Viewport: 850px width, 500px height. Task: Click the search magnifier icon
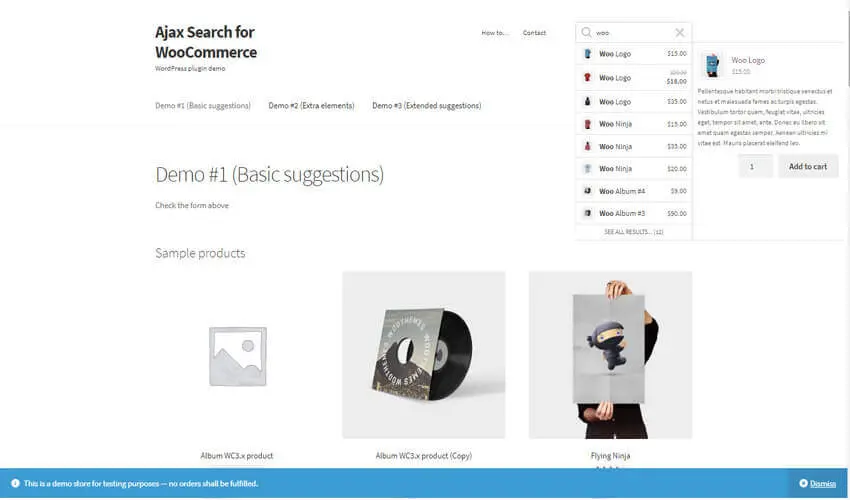(x=586, y=33)
